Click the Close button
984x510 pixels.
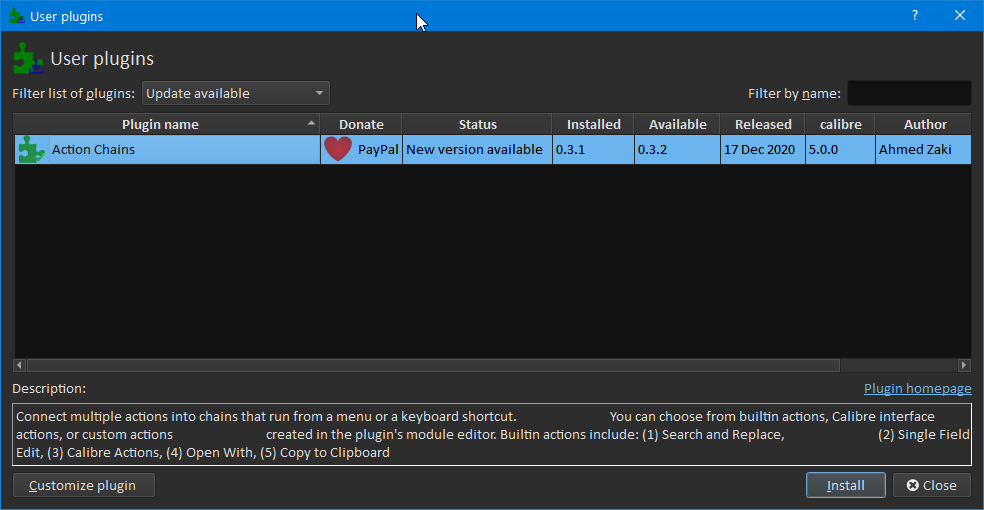[931, 486]
